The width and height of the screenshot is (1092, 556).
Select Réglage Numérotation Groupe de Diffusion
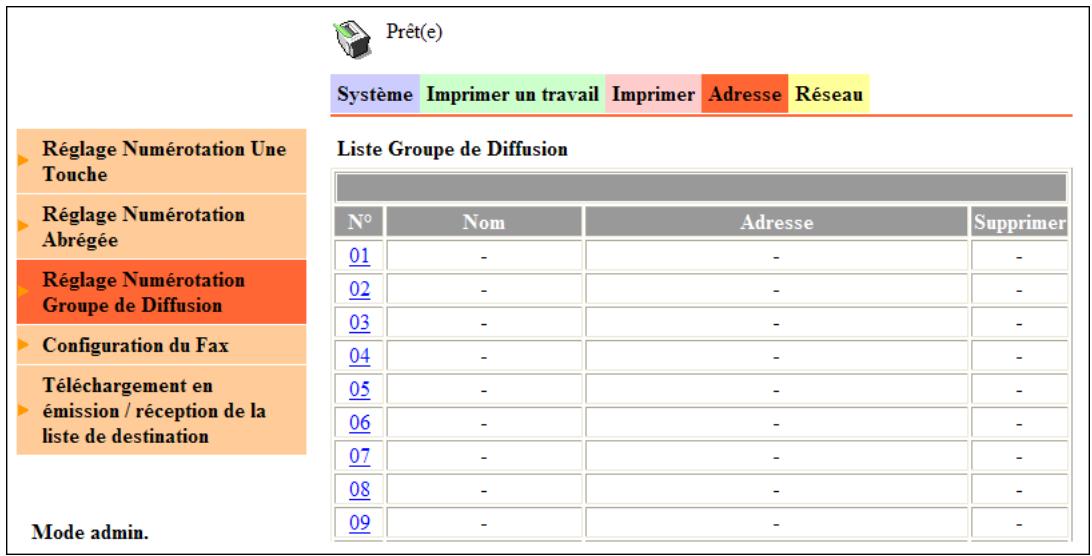click(x=162, y=292)
